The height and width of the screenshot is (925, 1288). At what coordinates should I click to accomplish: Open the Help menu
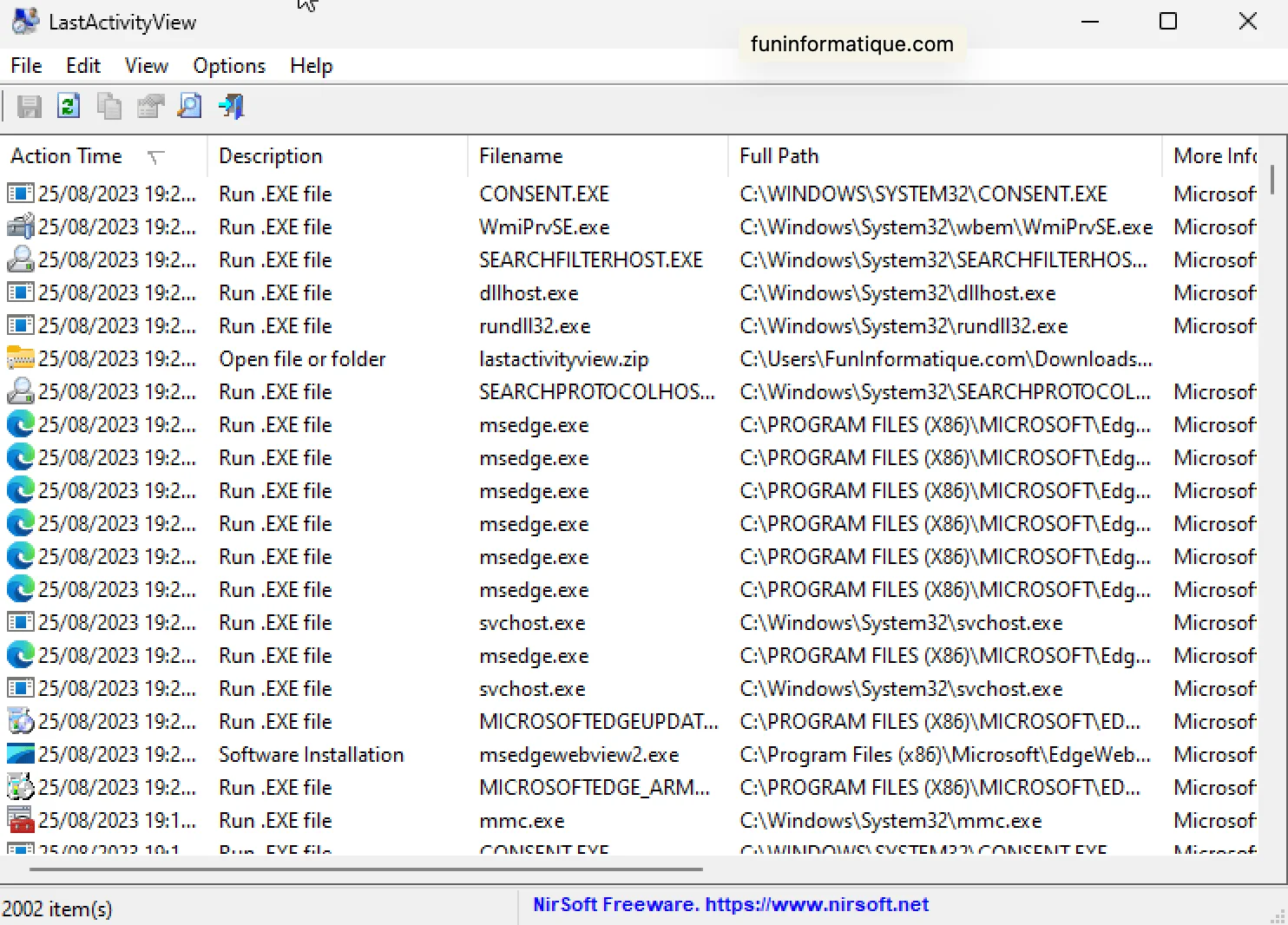pos(311,65)
